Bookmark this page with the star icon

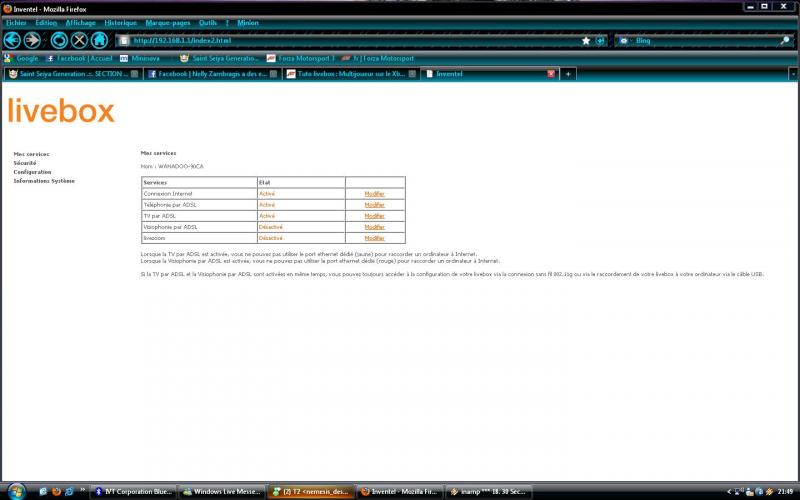[586, 41]
